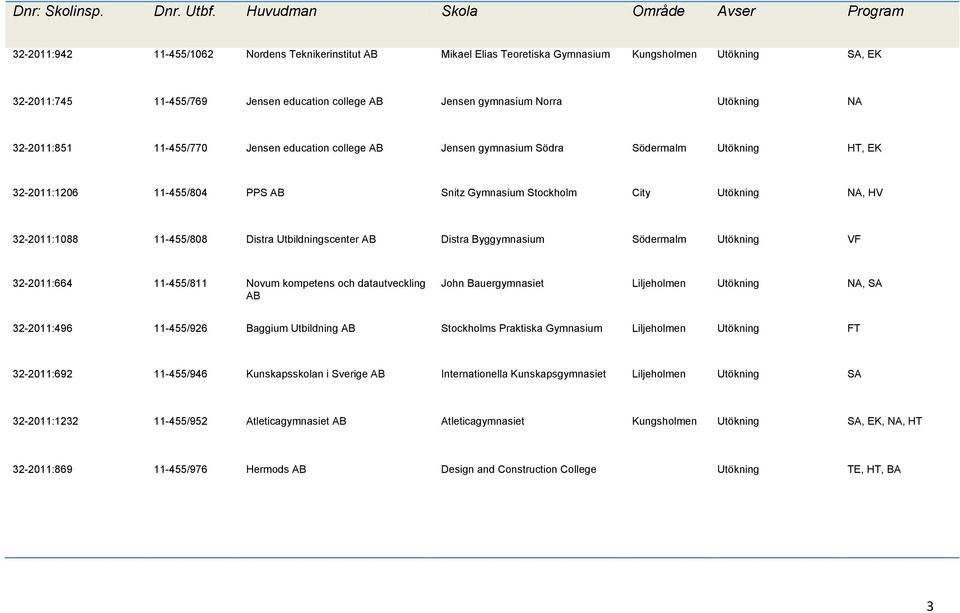Click the 'Avser' column header
The width and height of the screenshot is (960, 613).
(737, 12)
